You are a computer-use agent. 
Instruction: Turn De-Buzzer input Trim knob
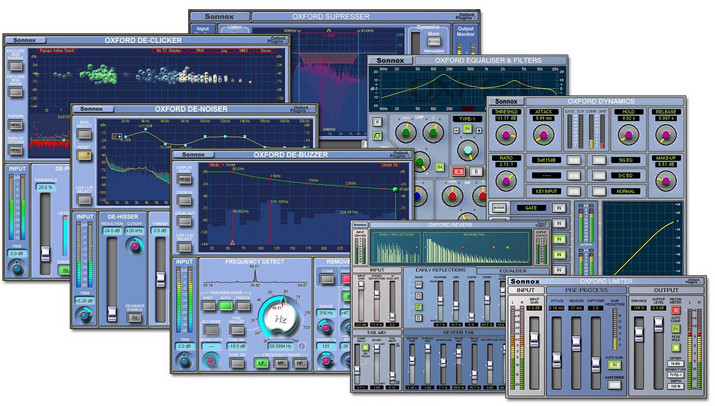(x=184, y=361)
